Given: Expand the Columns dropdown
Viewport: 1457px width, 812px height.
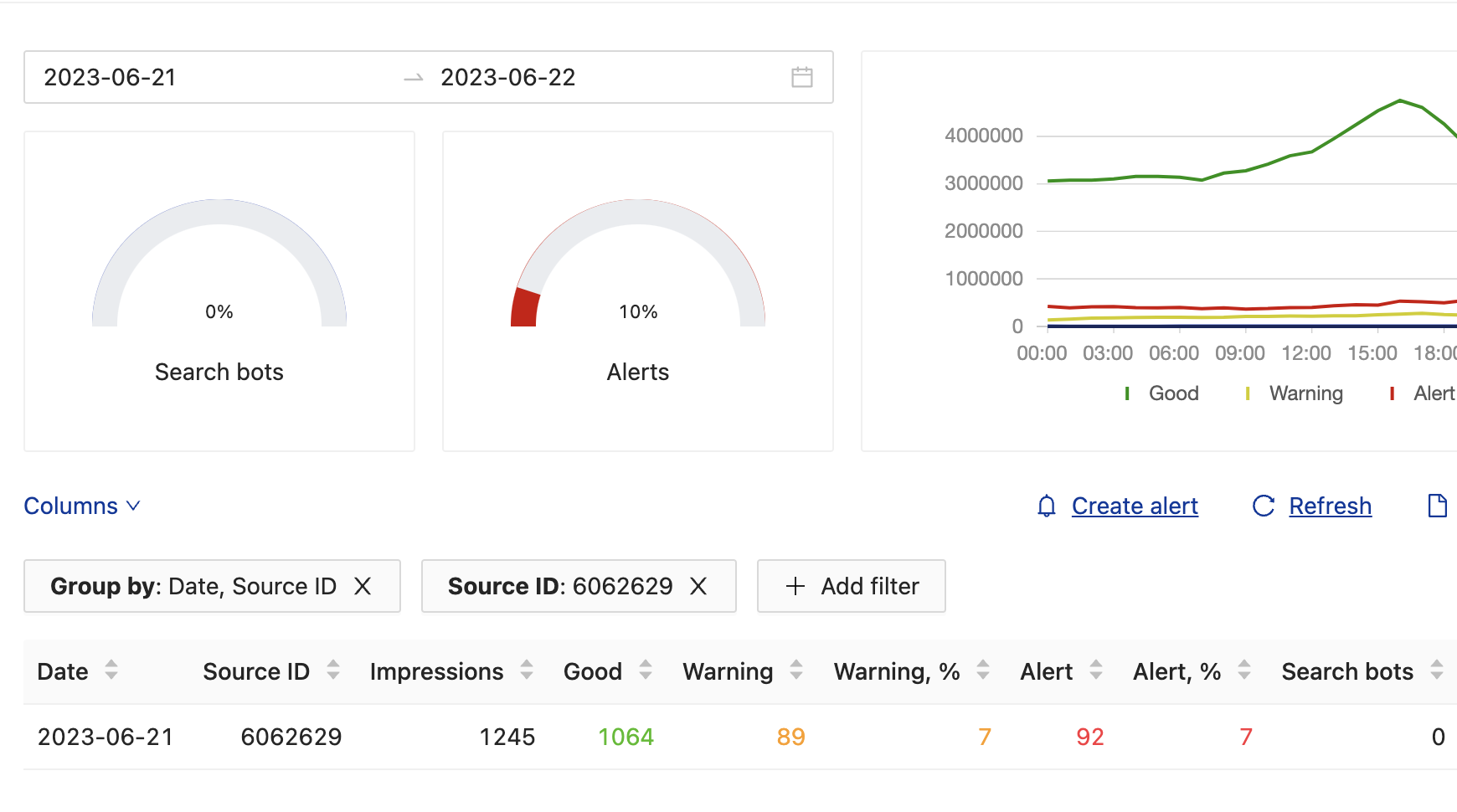Looking at the screenshot, I should click(82, 506).
